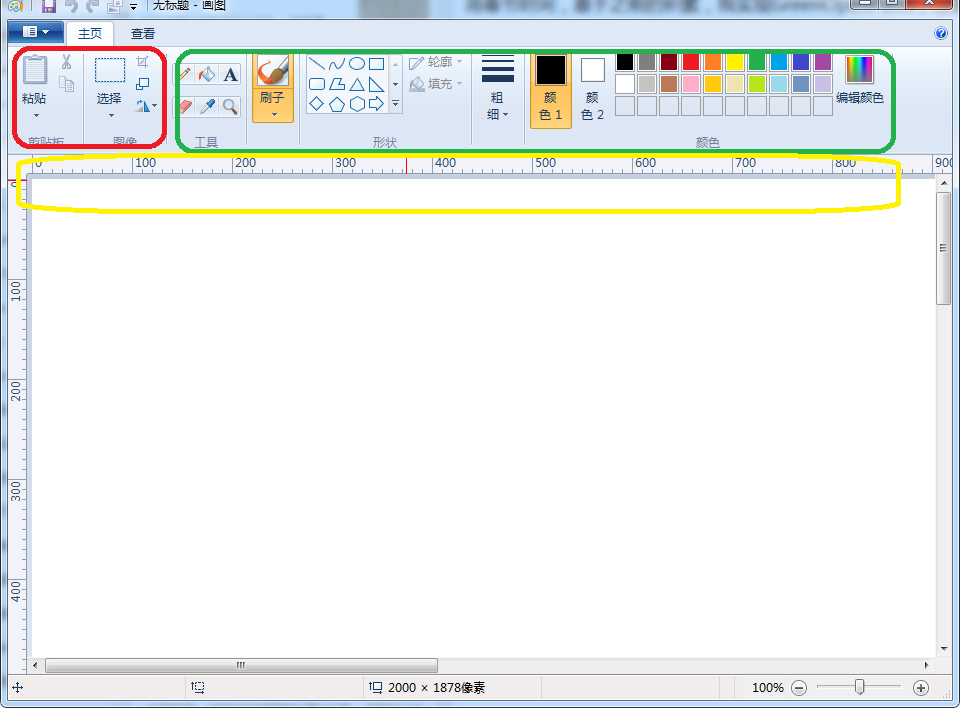The image size is (978, 722).
Task: Click the horizontal scrollbar right arrow
Action: [x=926, y=665]
